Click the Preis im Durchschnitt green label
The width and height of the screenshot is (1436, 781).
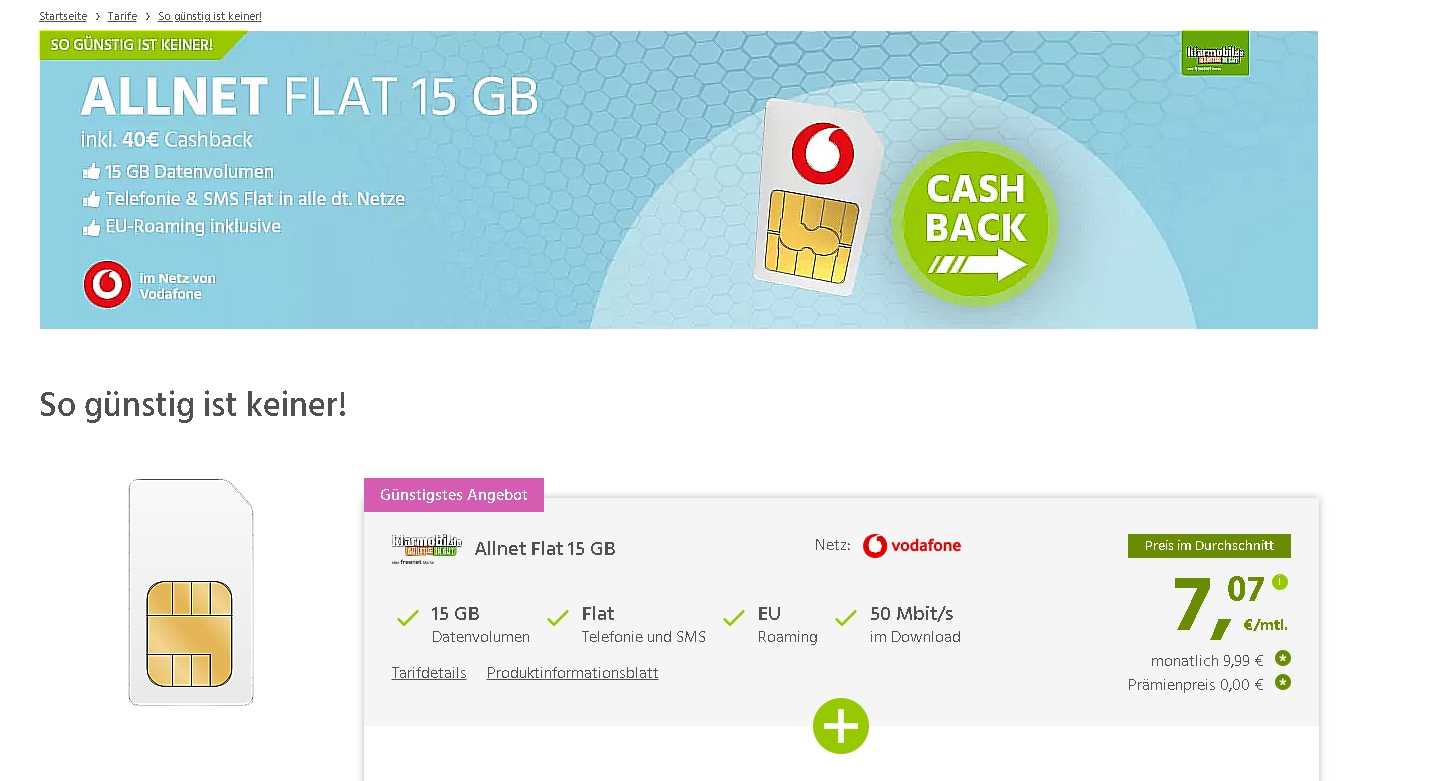click(x=1209, y=546)
